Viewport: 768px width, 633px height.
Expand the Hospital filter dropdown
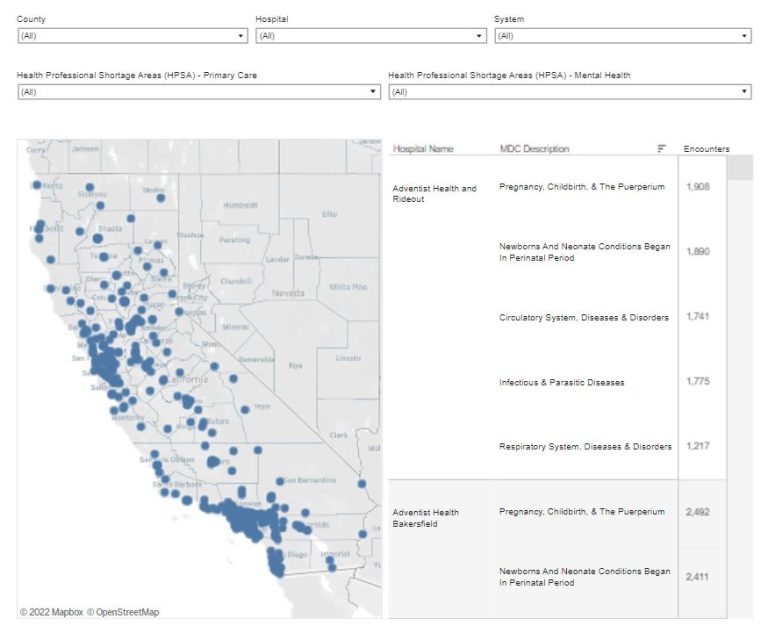[370, 36]
